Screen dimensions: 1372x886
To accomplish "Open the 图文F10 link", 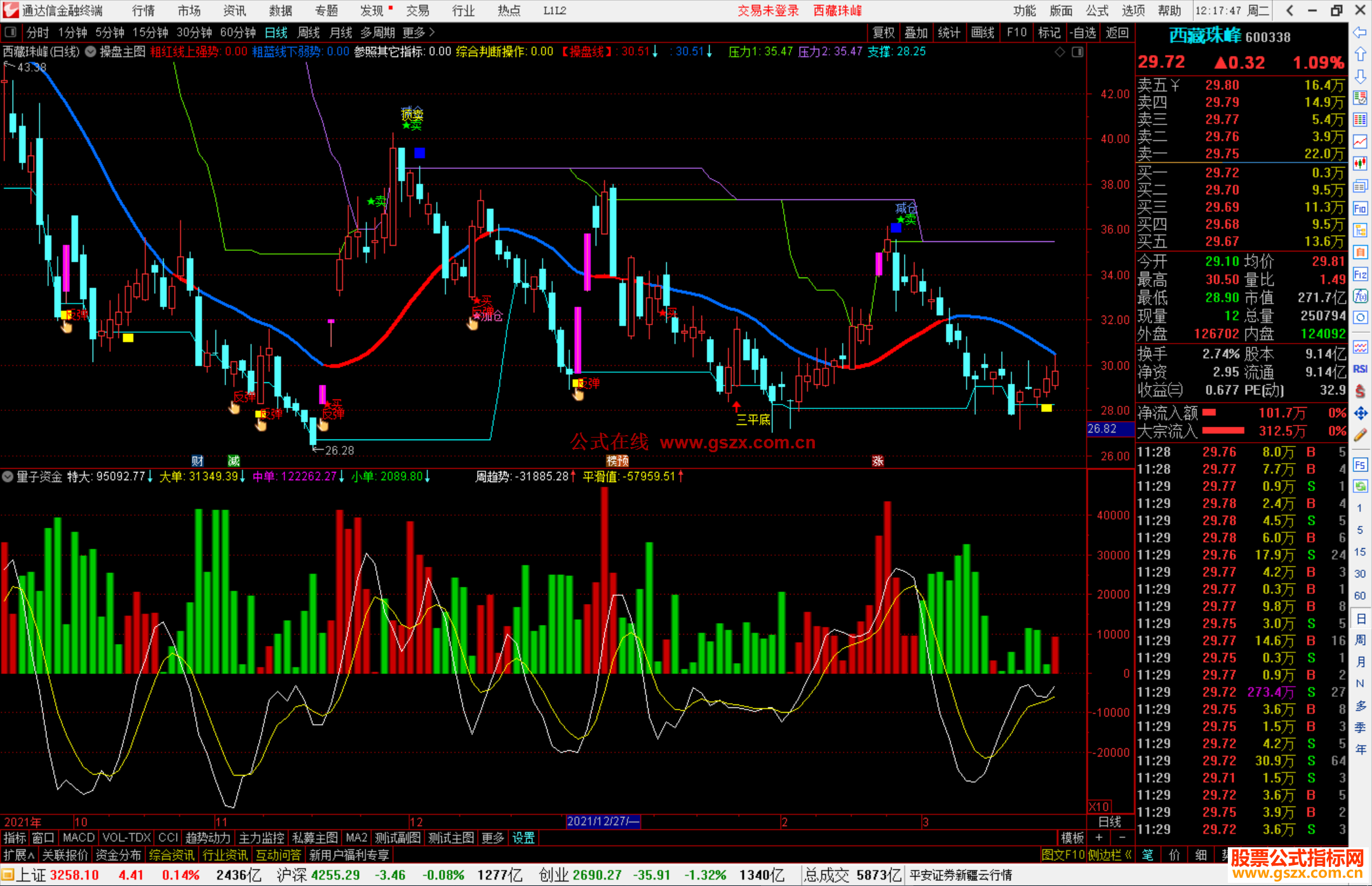I will click(1063, 855).
